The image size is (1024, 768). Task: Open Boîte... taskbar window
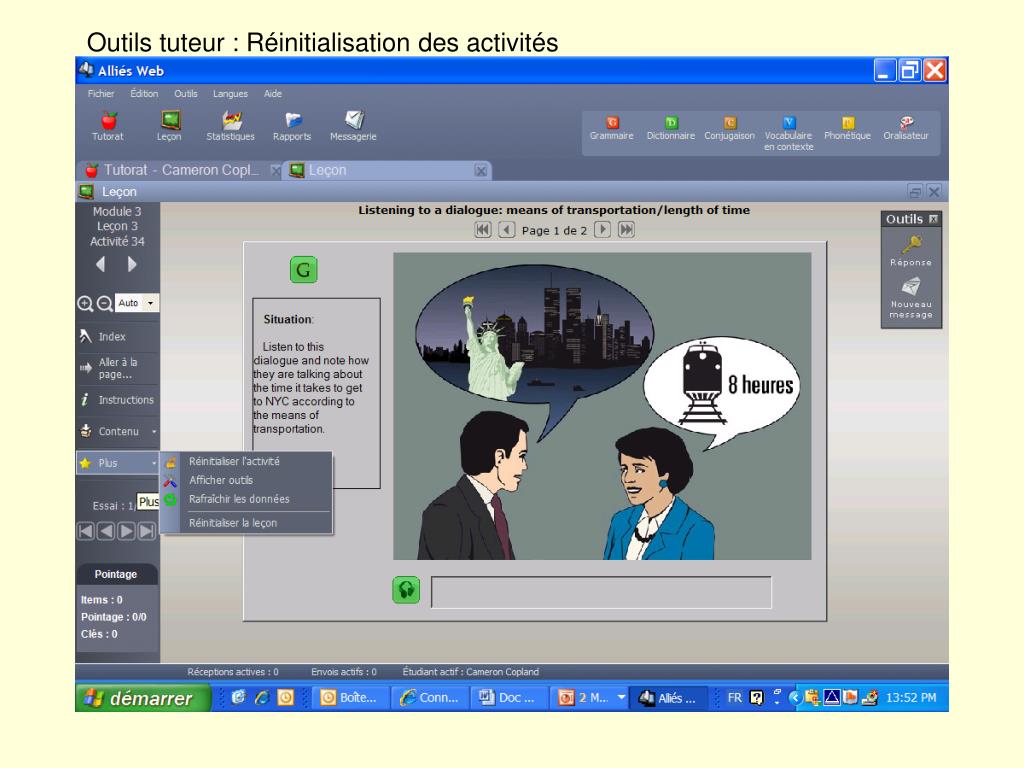(350, 698)
